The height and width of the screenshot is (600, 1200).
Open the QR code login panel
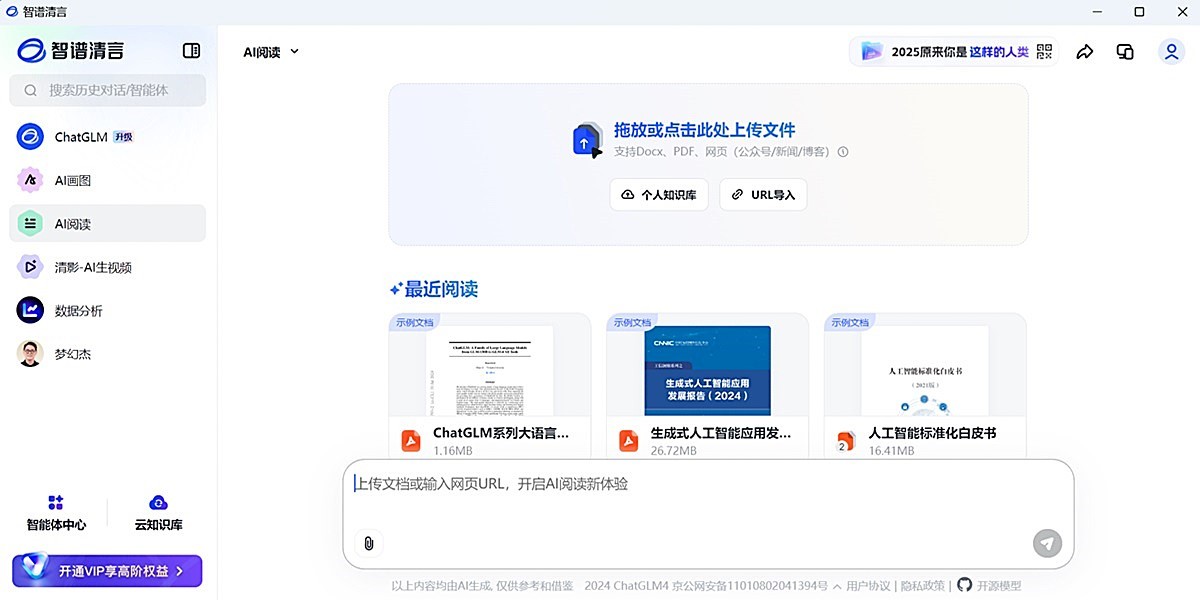point(1043,51)
